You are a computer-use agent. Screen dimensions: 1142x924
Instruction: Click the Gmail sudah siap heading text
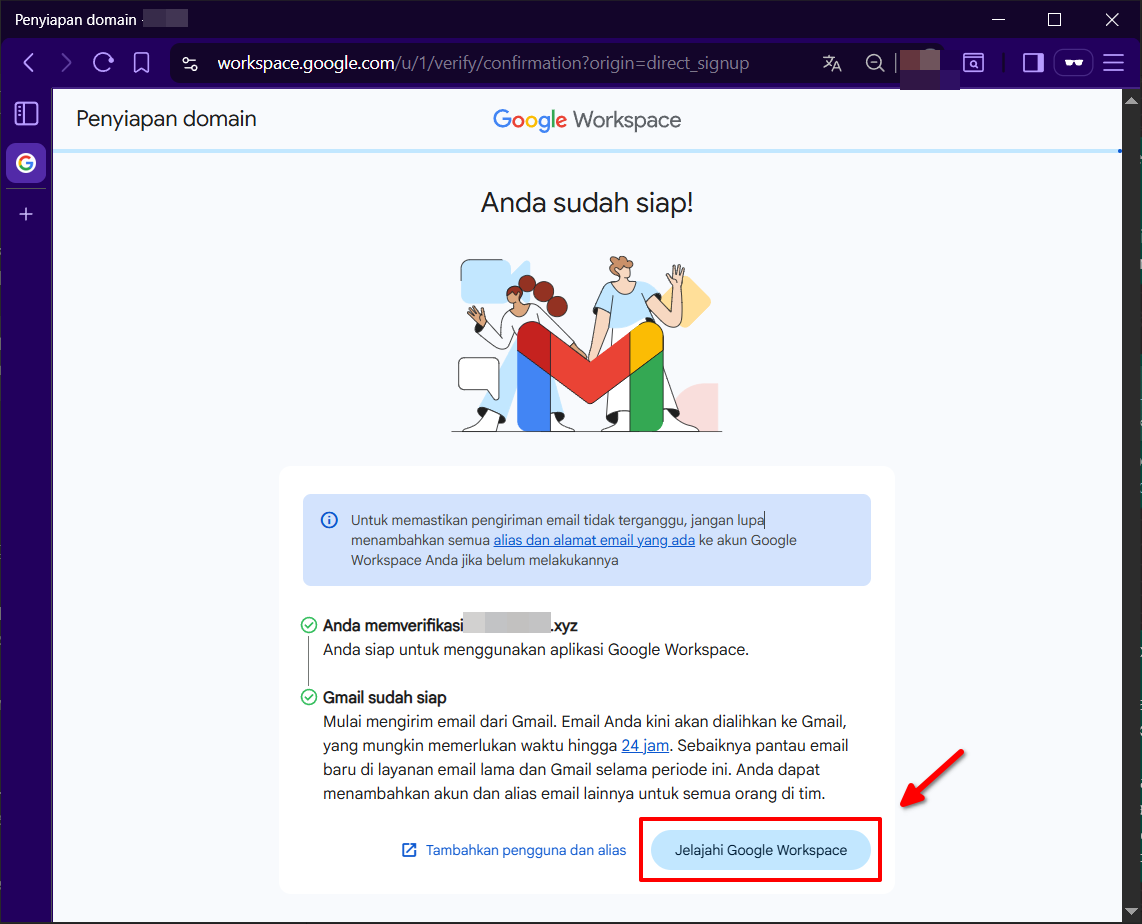(385, 698)
